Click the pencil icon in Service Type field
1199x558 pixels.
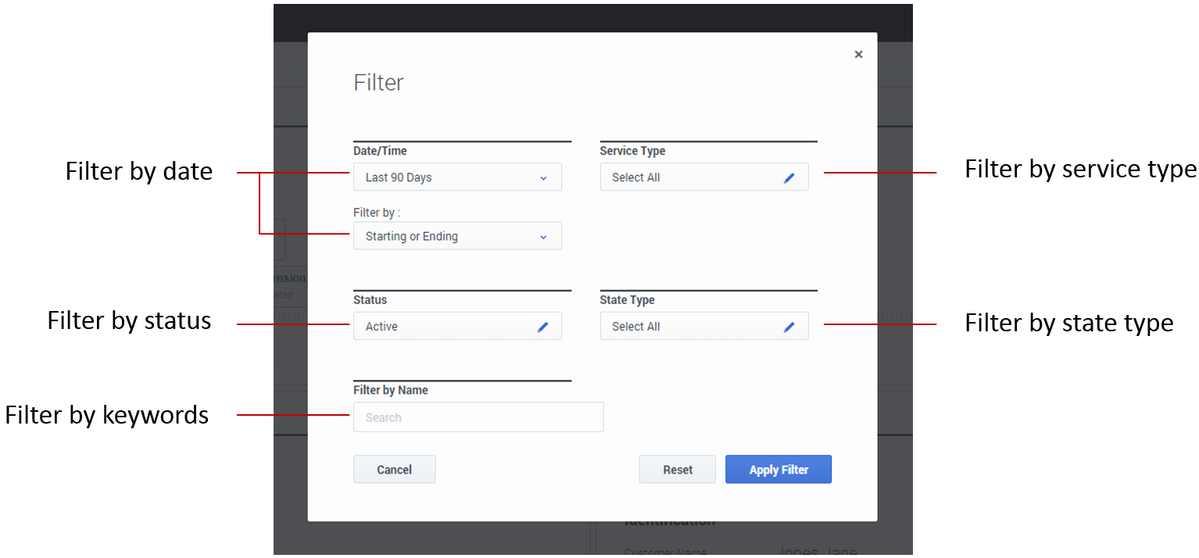coord(789,178)
